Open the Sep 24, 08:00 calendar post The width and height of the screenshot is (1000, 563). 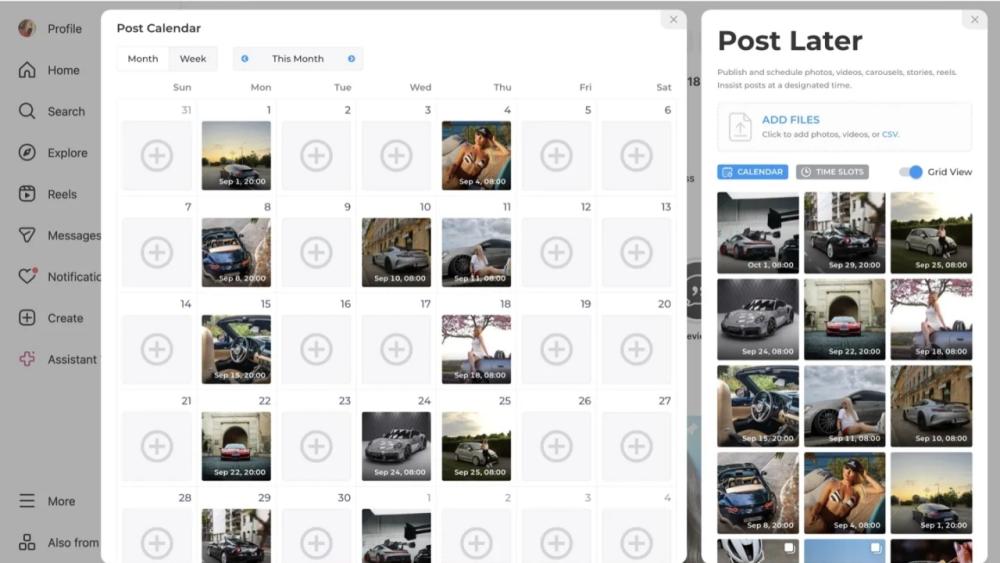tap(396, 446)
